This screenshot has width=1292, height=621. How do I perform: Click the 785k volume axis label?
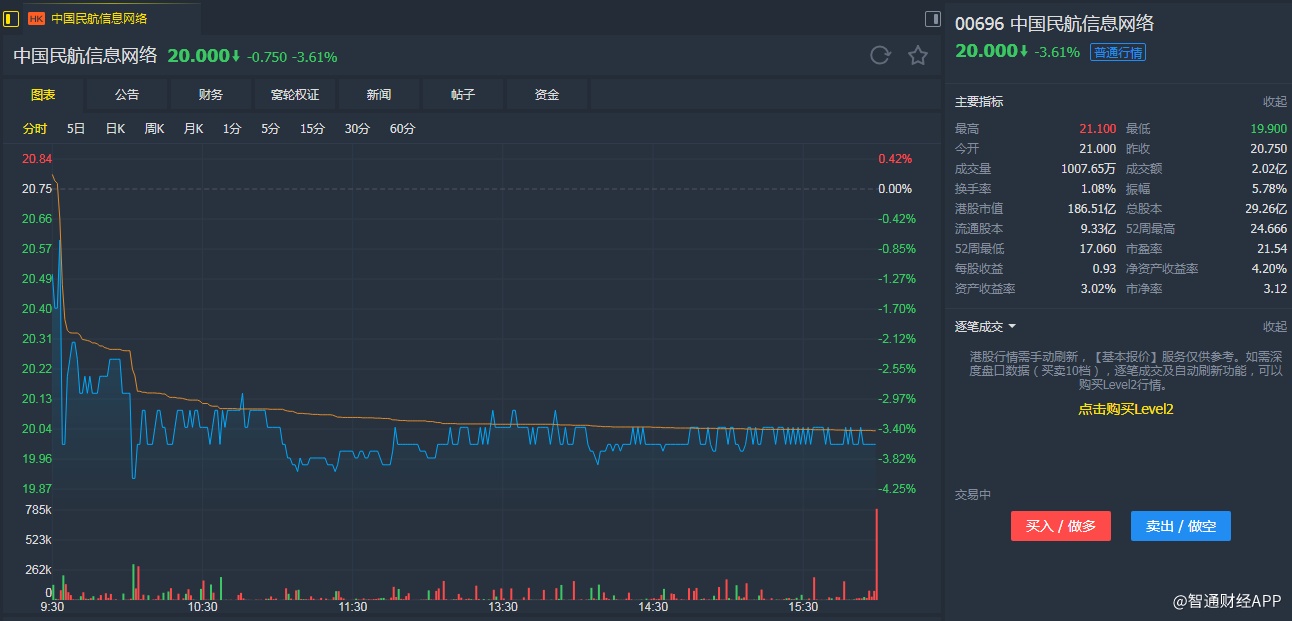point(39,510)
